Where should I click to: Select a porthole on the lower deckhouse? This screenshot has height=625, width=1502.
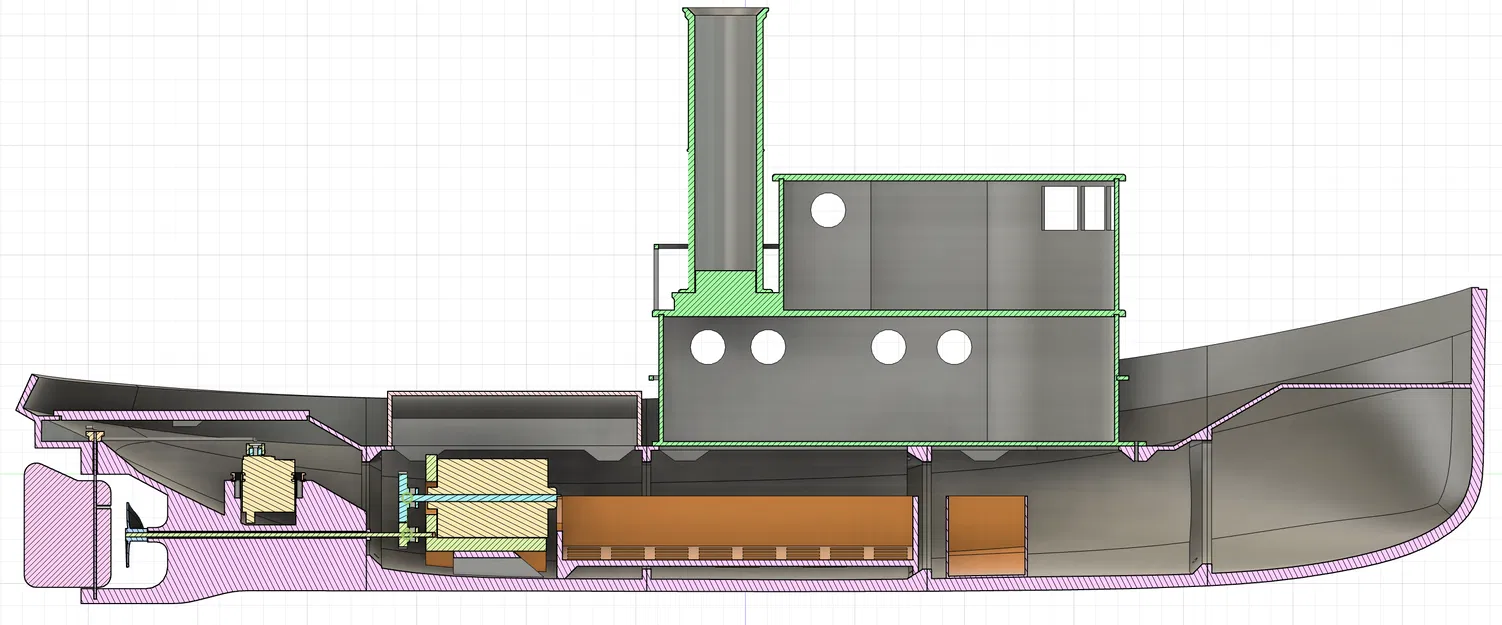coord(710,350)
